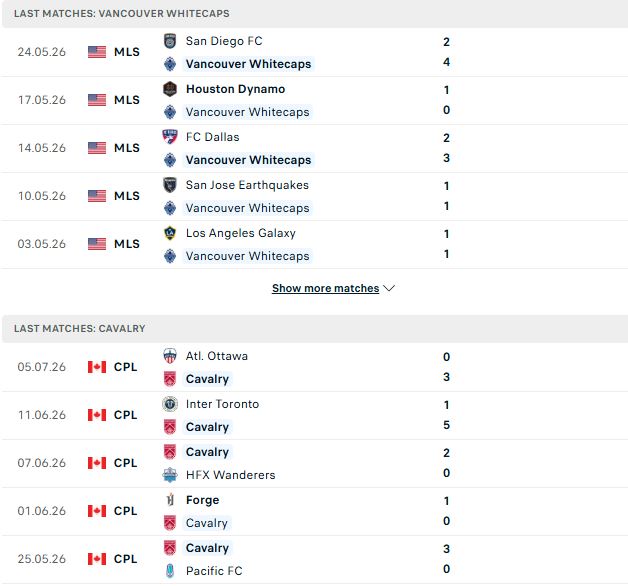Click the Inter Toronto team crest
This screenshot has height=586, width=628.
(170, 404)
